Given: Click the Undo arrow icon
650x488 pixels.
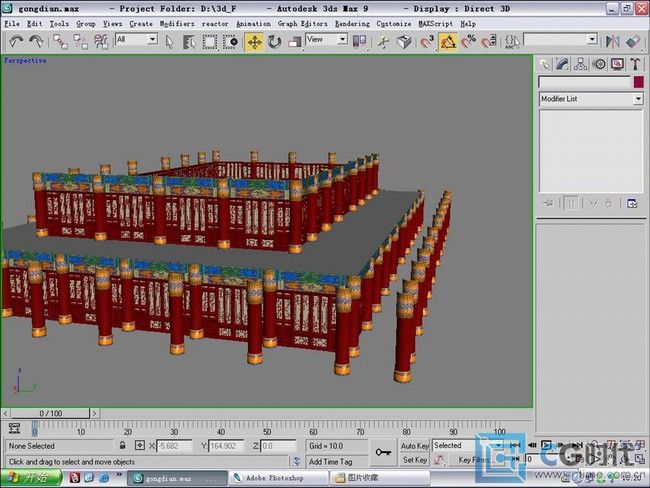Looking at the screenshot, I should tap(16, 41).
